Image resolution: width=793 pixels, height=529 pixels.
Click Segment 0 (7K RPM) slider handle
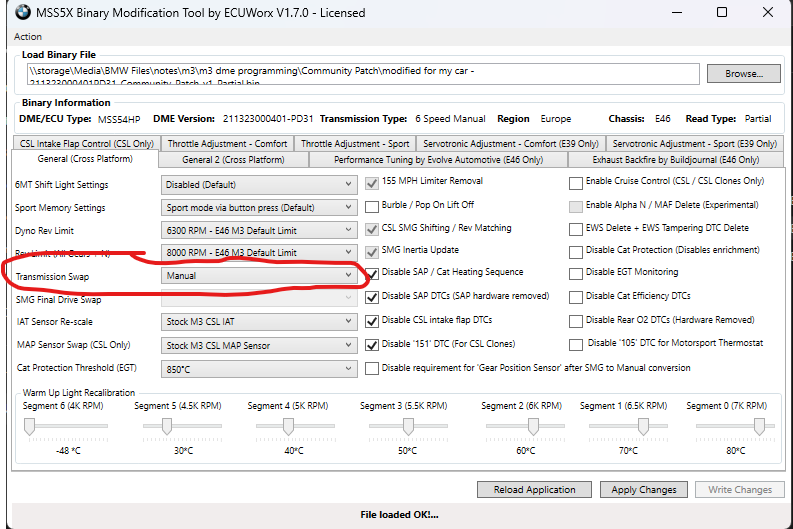(x=759, y=426)
